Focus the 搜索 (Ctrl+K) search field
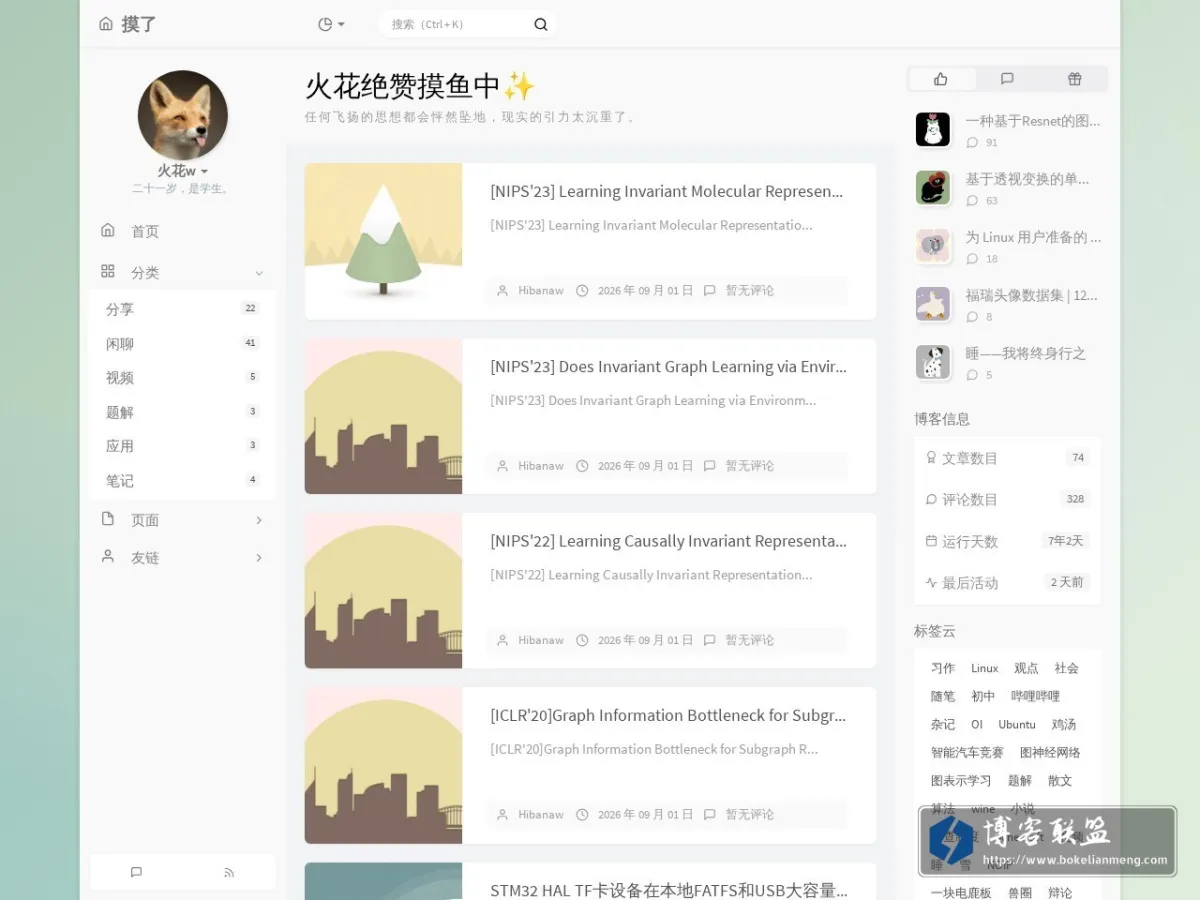The height and width of the screenshot is (900, 1200). pyautogui.click(x=458, y=24)
